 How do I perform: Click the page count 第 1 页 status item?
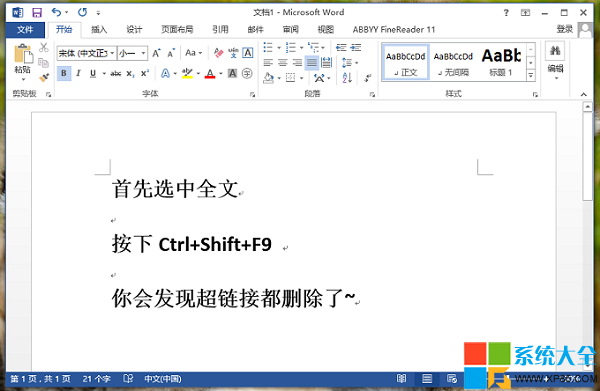point(40,379)
